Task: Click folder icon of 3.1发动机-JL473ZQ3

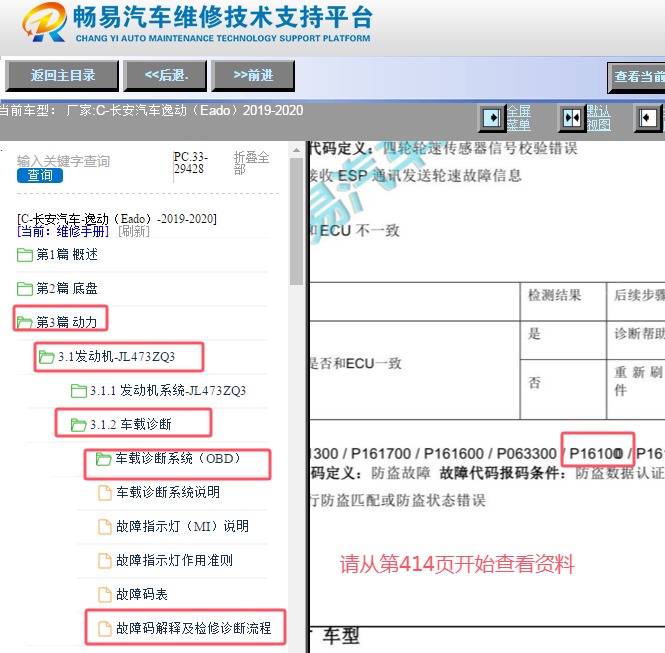Action: (x=46, y=357)
